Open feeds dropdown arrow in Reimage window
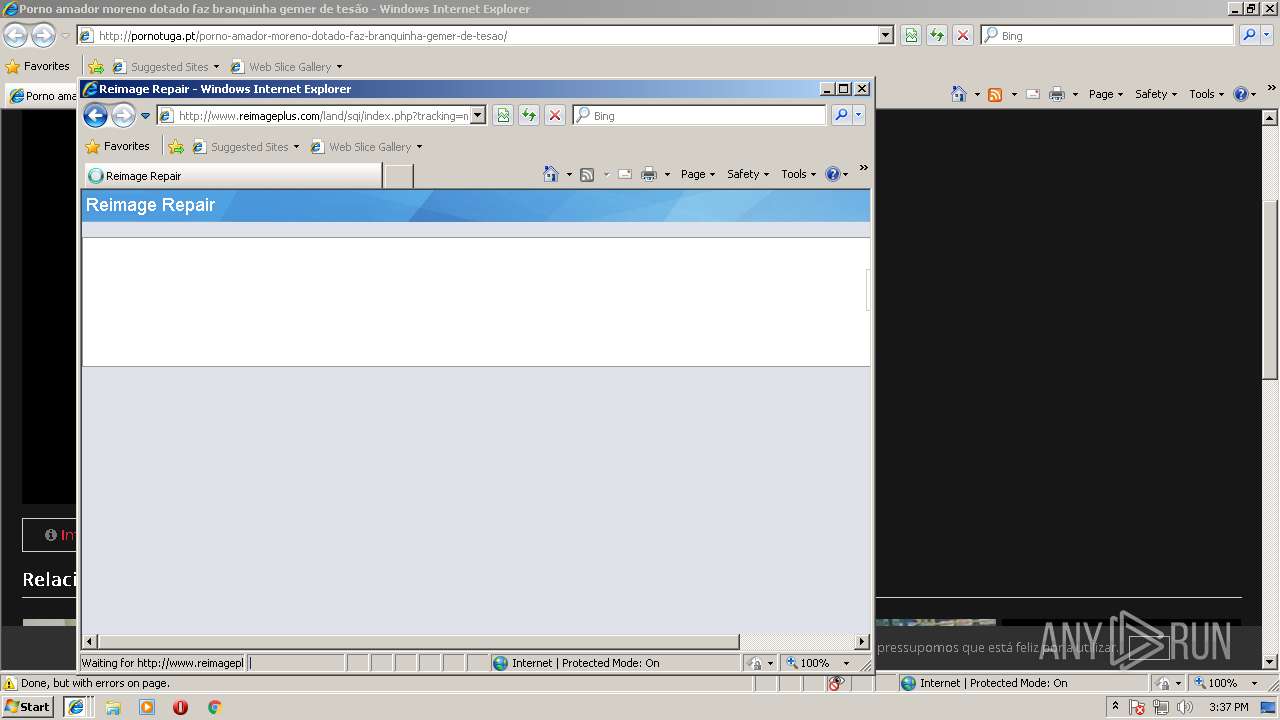 click(x=606, y=175)
